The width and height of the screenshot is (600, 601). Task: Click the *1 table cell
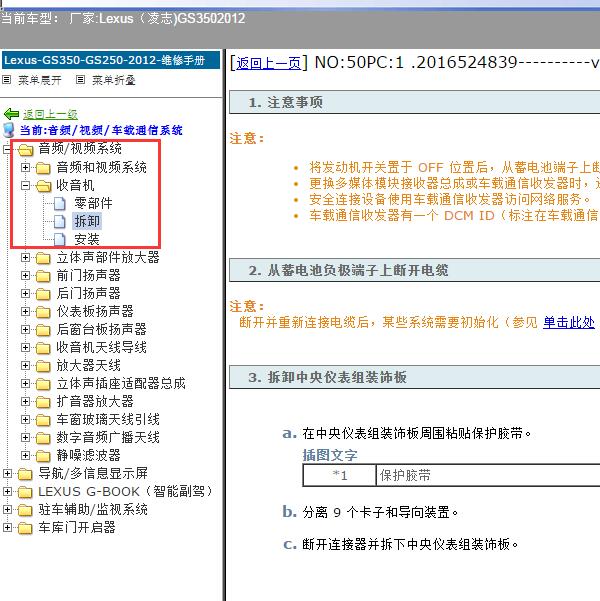pos(339,476)
